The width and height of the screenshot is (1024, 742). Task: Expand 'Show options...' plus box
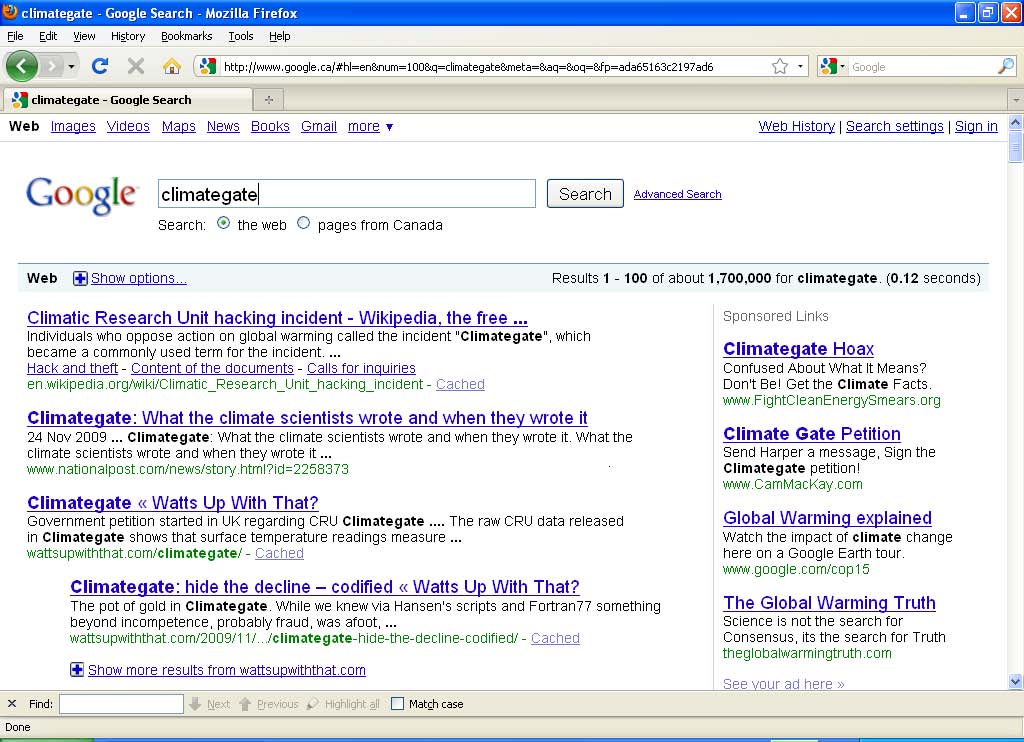(80, 278)
